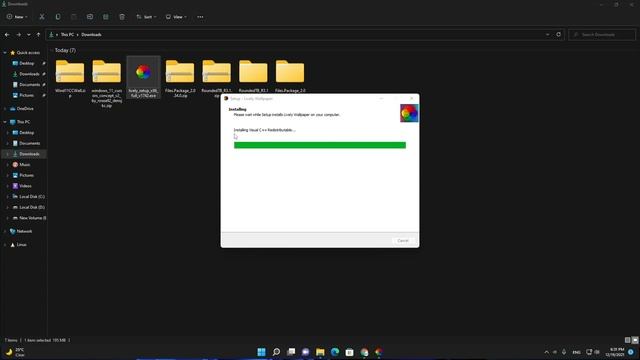
Task: Collapse the Quick access tree
Action: click(x=5, y=53)
